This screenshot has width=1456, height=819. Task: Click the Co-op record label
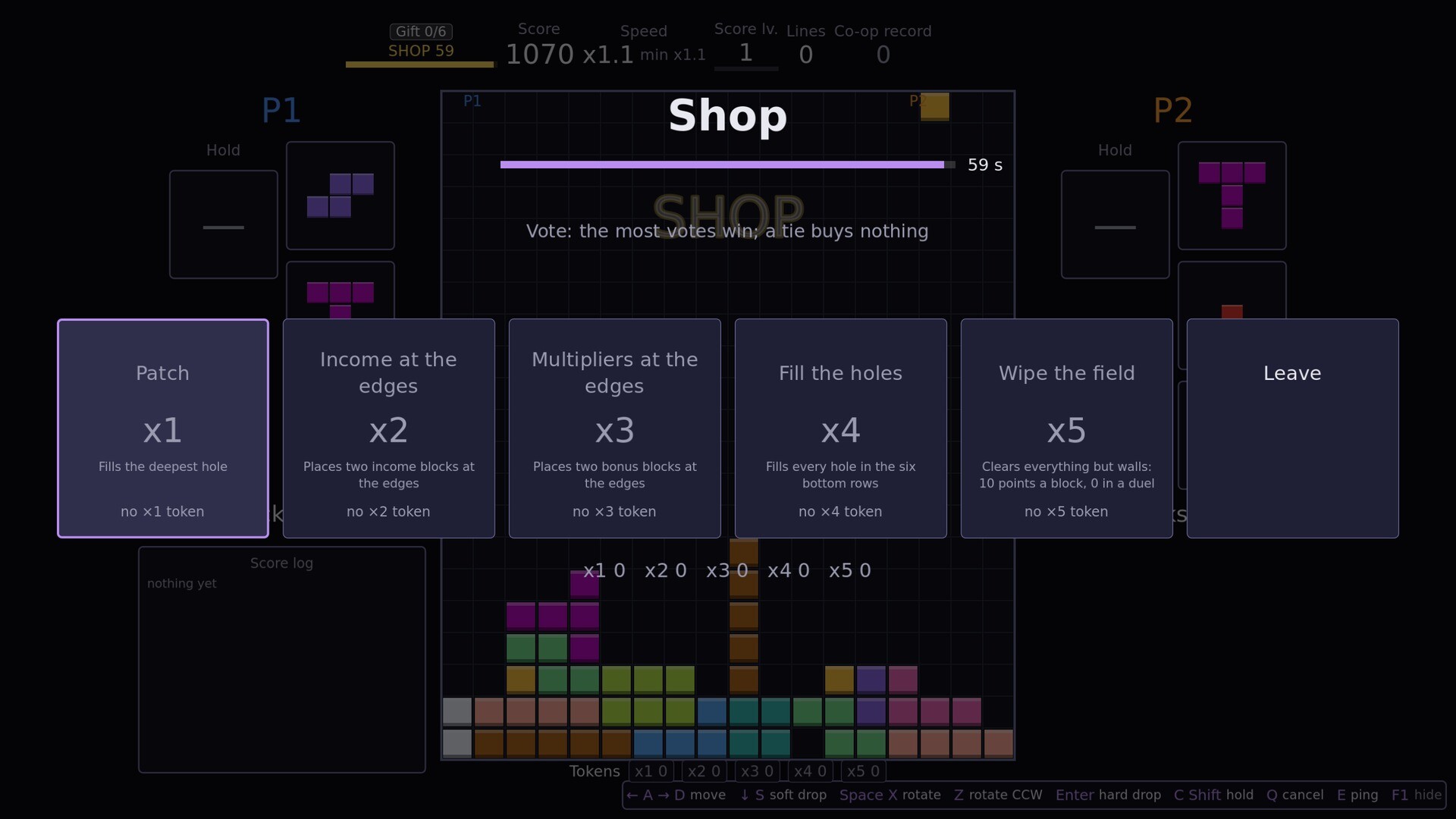click(883, 31)
